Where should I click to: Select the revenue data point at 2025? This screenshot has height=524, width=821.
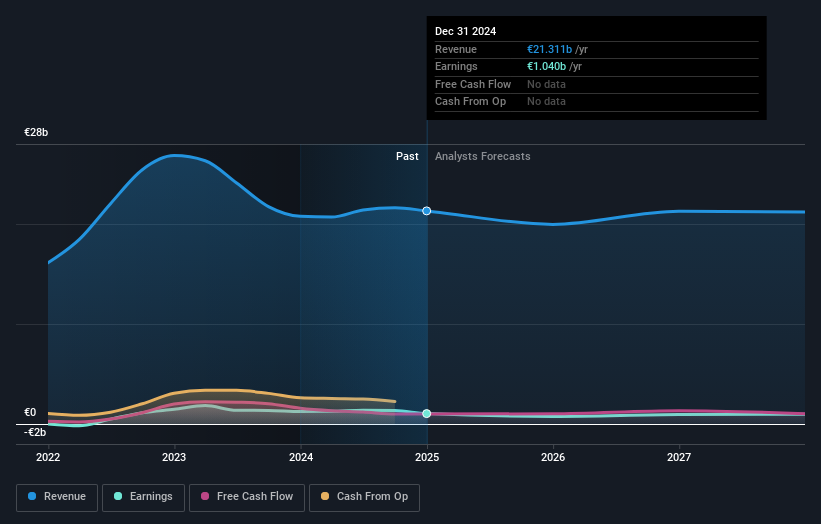tap(427, 211)
